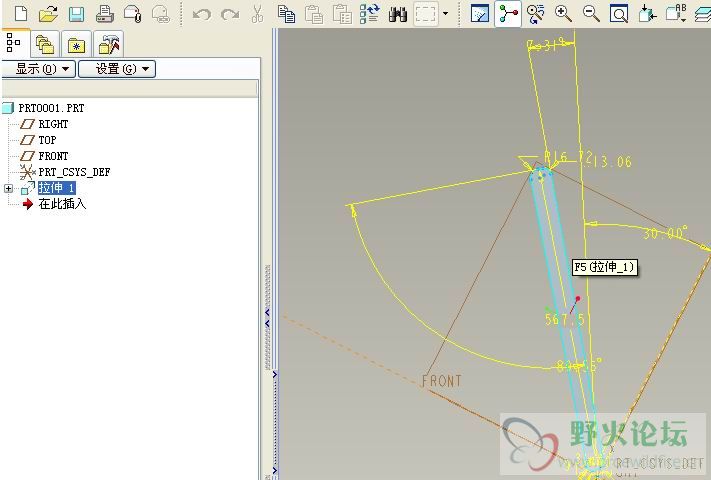Copy the selected feature
Viewport: 711px width, 480px height.
pos(286,14)
